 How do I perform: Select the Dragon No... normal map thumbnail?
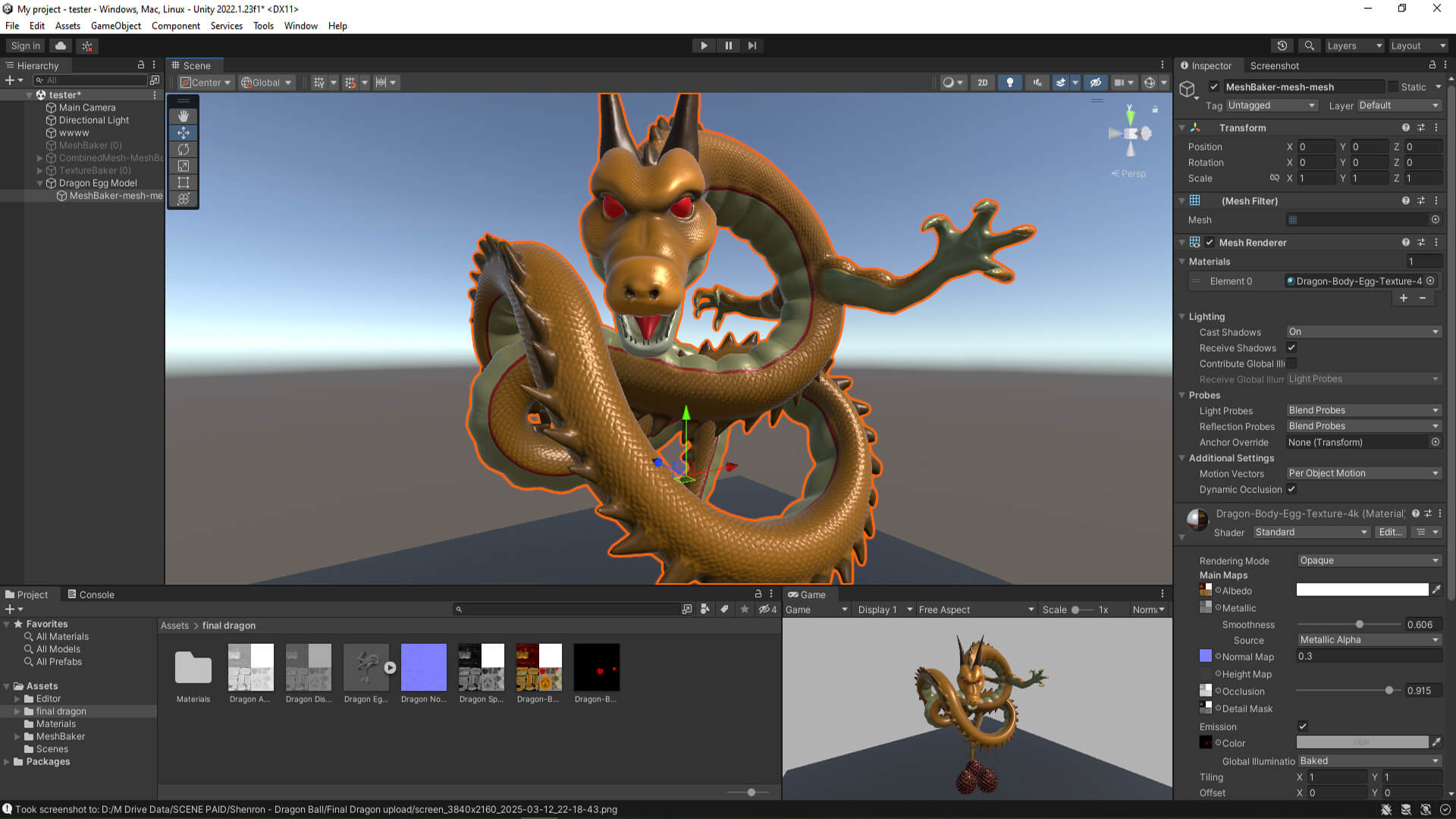[x=423, y=667]
